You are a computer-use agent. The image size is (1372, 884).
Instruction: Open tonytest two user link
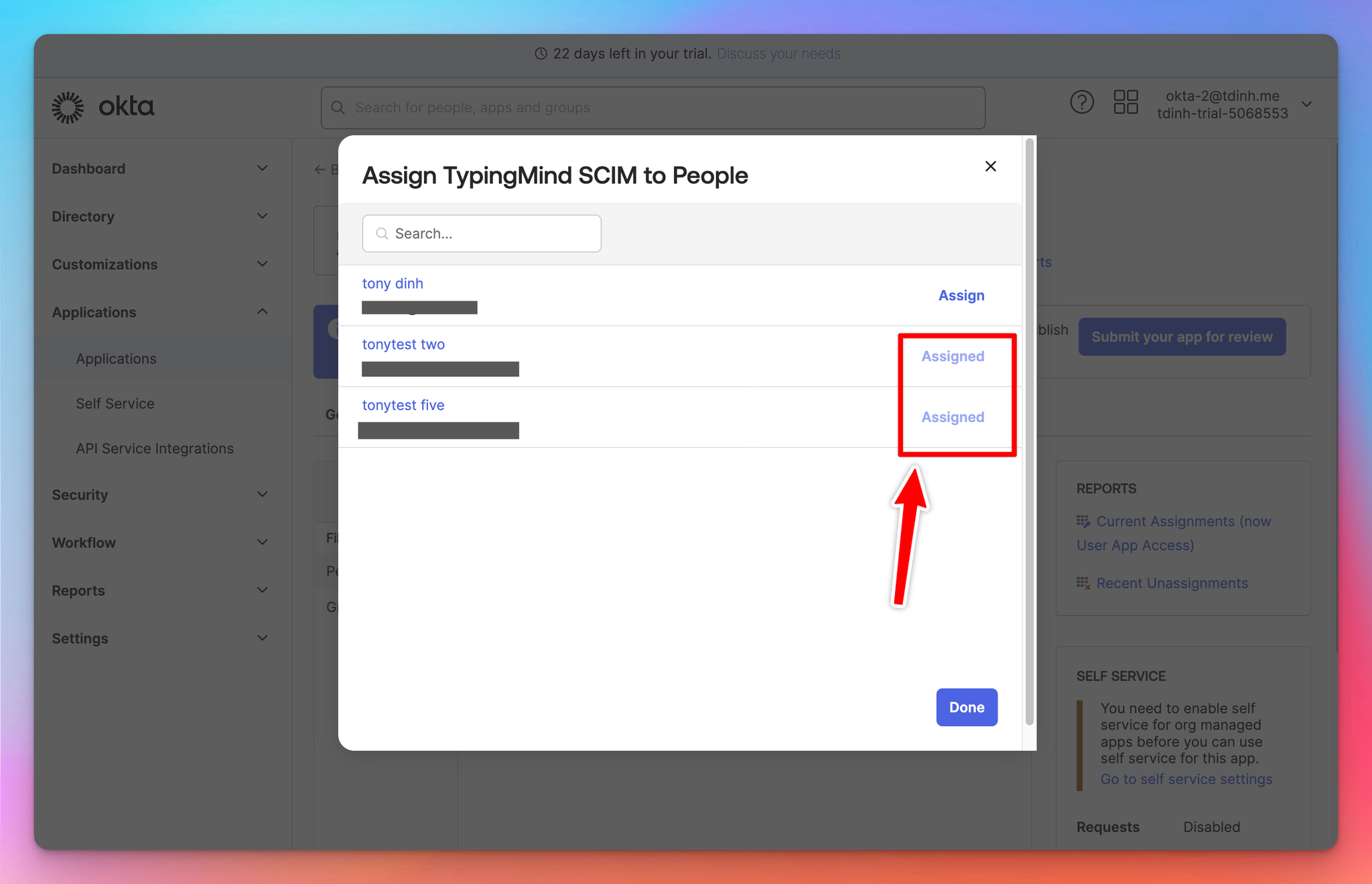click(x=403, y=344)
